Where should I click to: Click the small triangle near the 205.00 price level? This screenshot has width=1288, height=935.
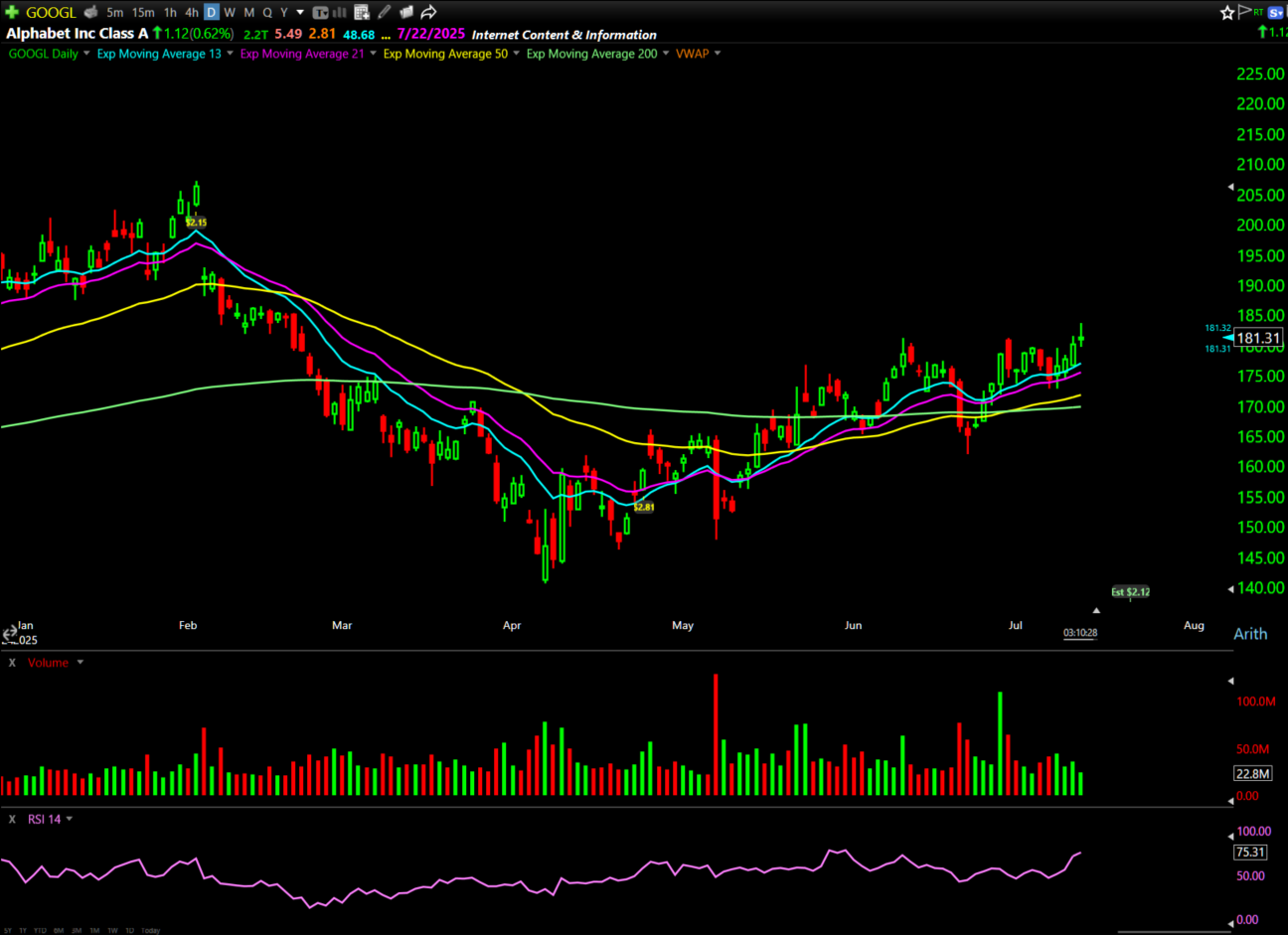(x=1230, y=187)
